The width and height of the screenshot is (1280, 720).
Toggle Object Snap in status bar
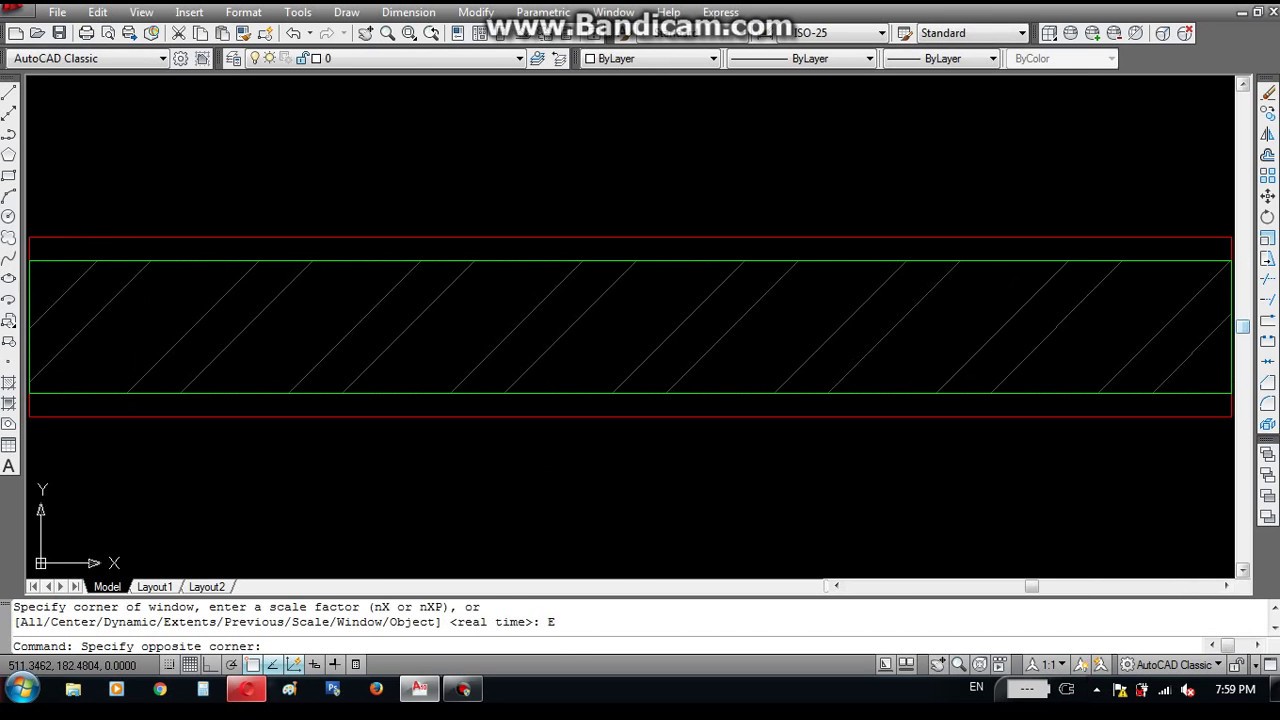(x=252, y=665)
